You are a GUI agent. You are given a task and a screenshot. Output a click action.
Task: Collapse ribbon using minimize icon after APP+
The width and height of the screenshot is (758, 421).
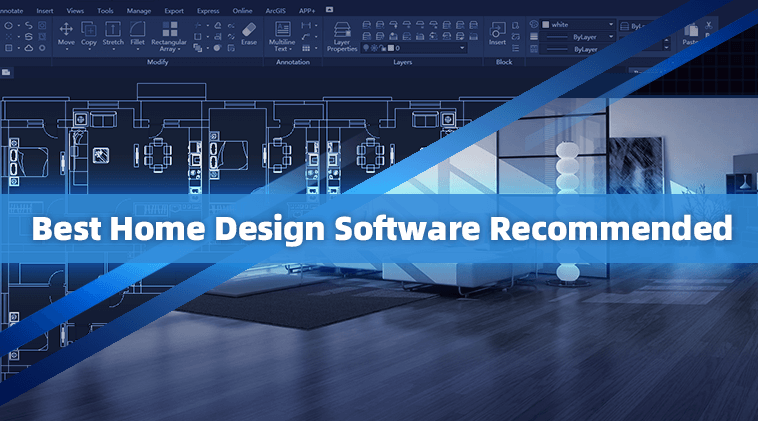[329, 10]
